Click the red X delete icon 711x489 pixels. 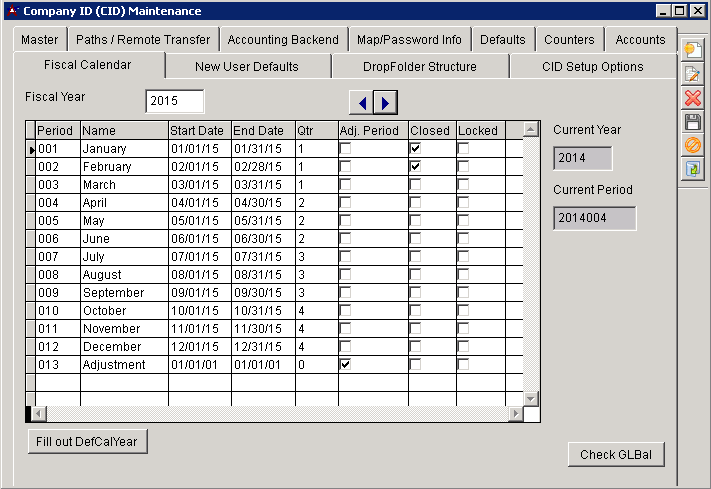click(x=693, y=98)
